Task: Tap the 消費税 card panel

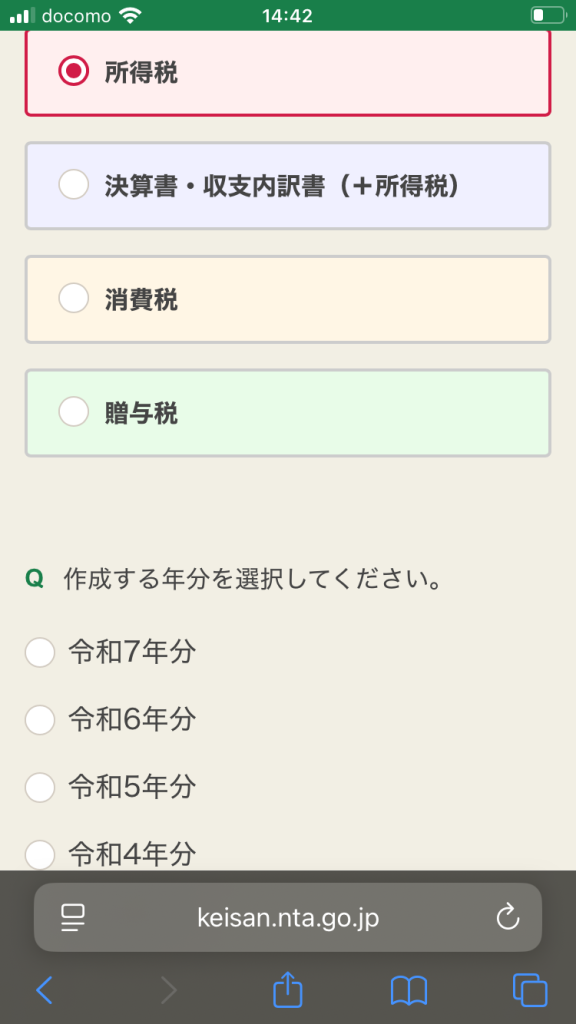Action: point(287,298)
